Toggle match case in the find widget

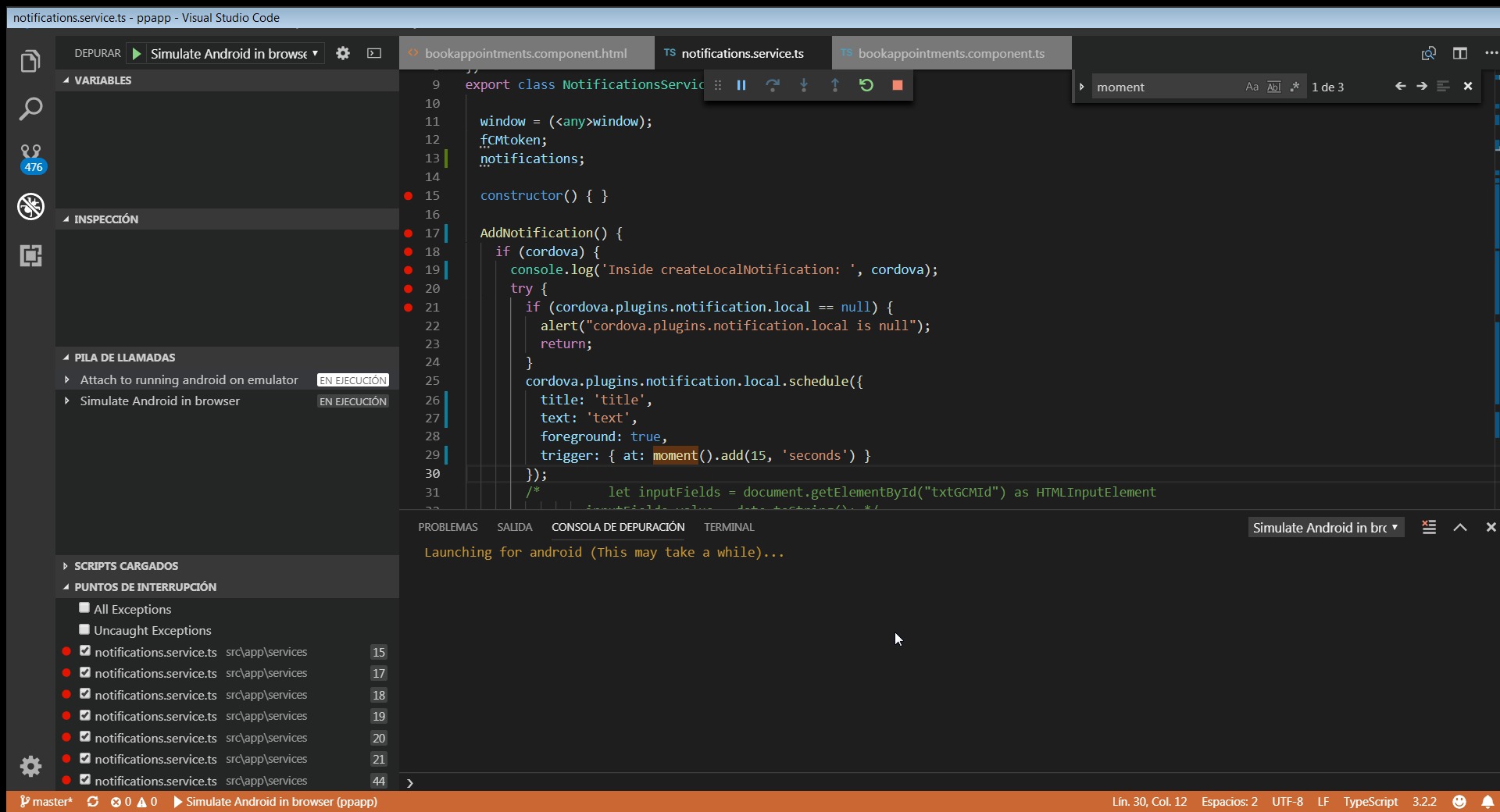point(1252,87)
